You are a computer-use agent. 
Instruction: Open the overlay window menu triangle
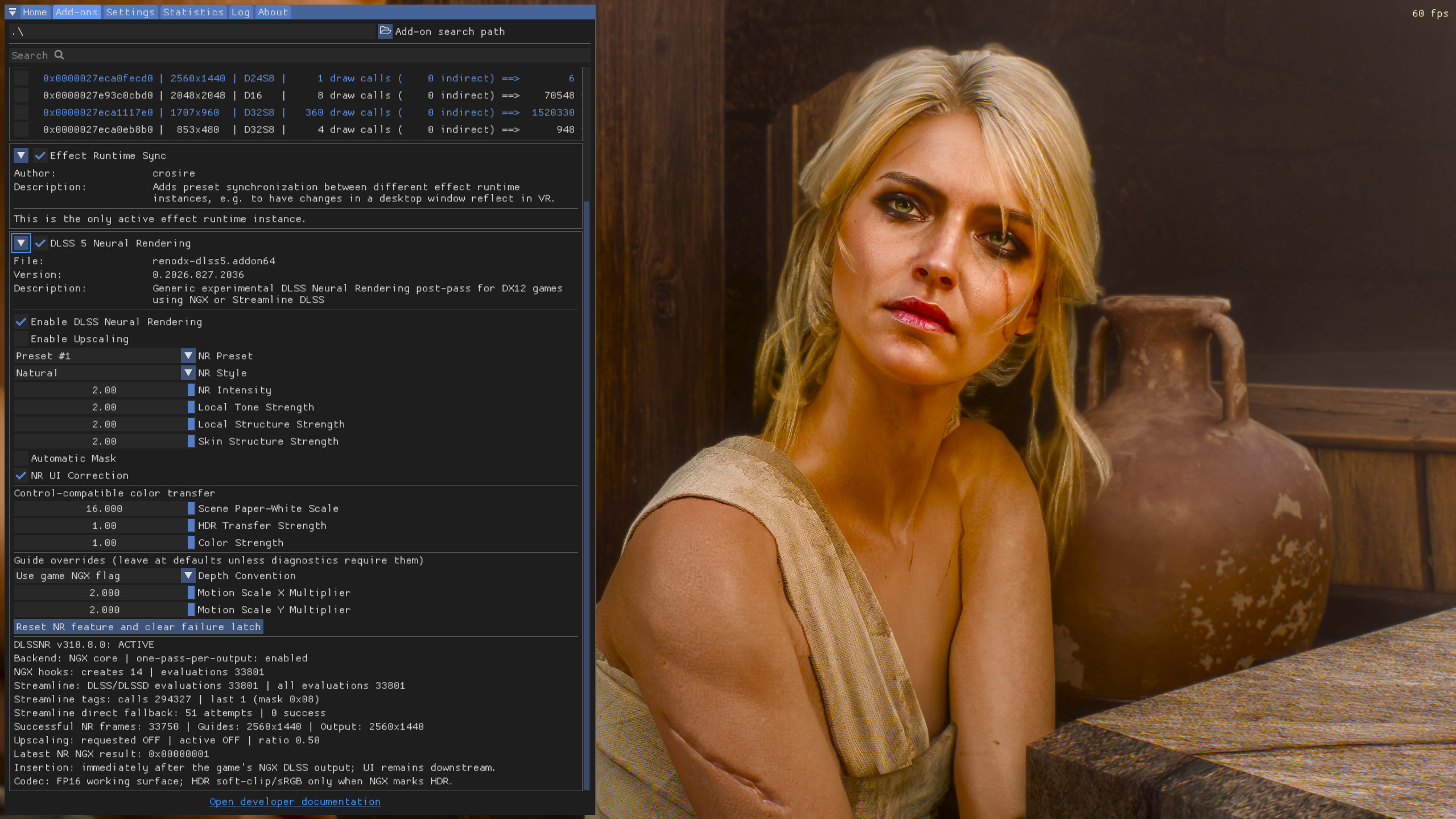(12, 12)
